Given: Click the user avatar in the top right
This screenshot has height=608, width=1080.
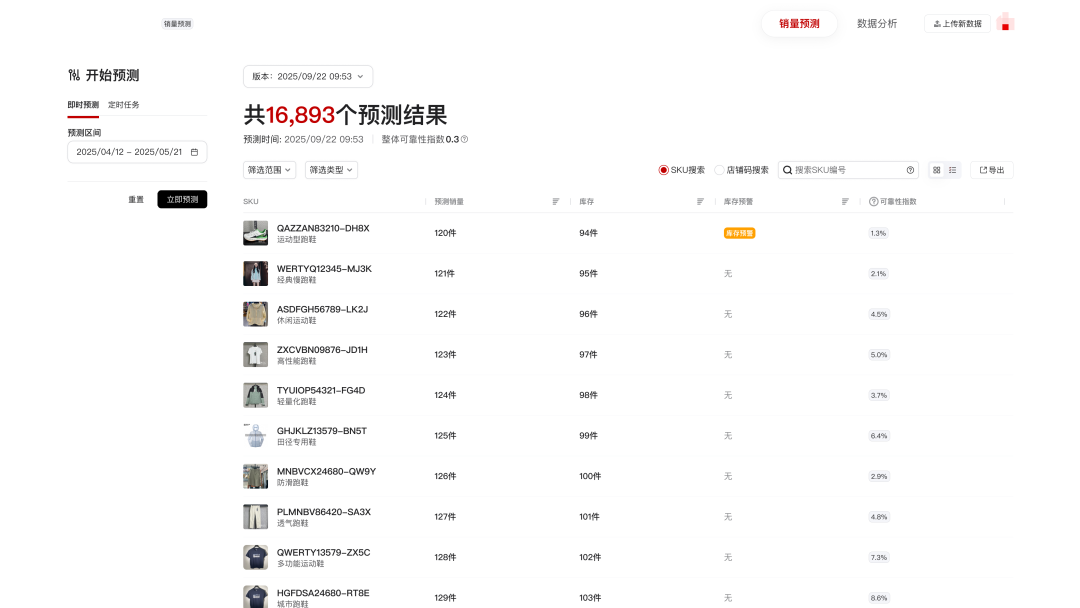Looking at the screenshot, I should 1005,21.
